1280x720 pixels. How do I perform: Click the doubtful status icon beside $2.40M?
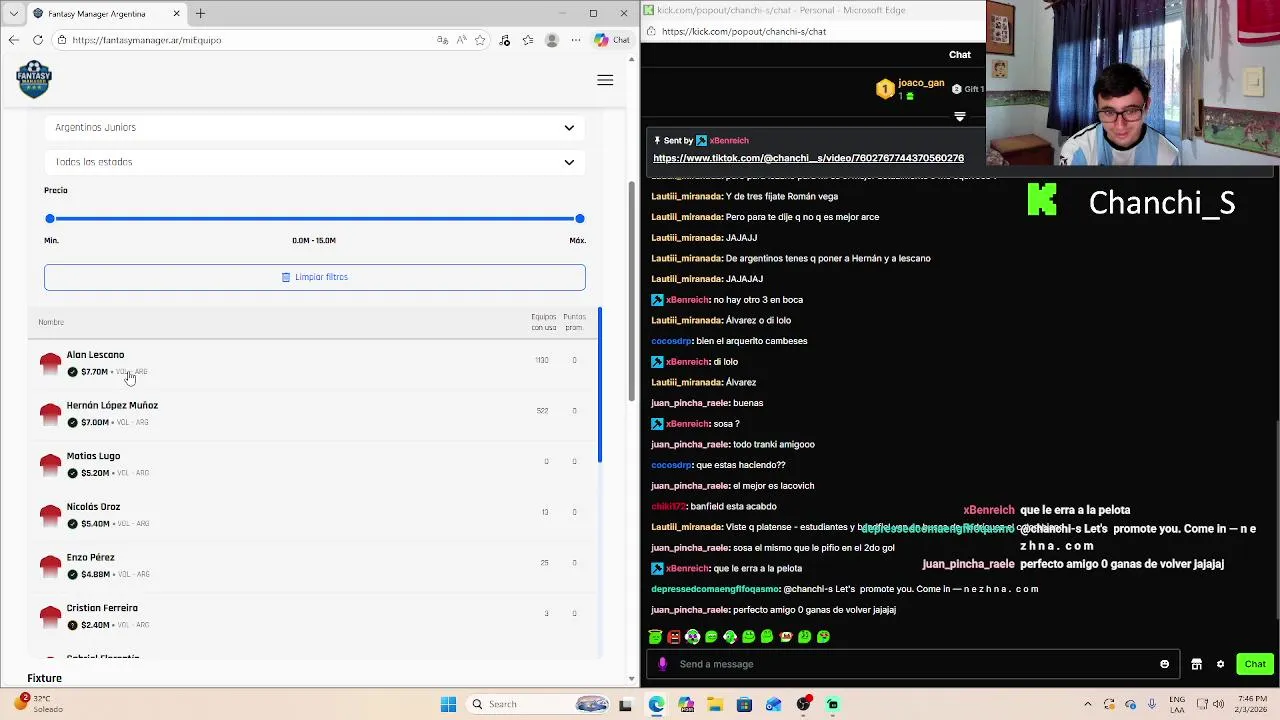pos(72,625)
